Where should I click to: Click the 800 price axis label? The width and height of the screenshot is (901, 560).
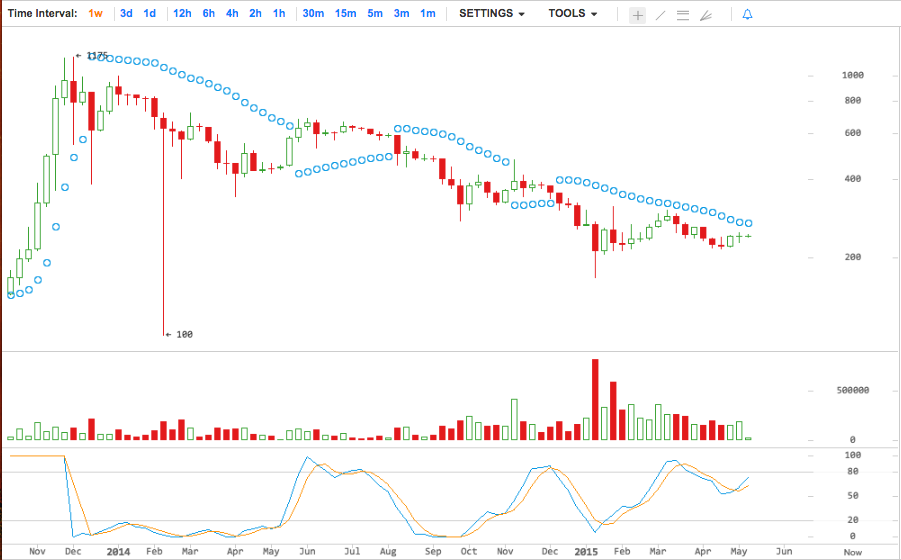(x=853, y=101)
